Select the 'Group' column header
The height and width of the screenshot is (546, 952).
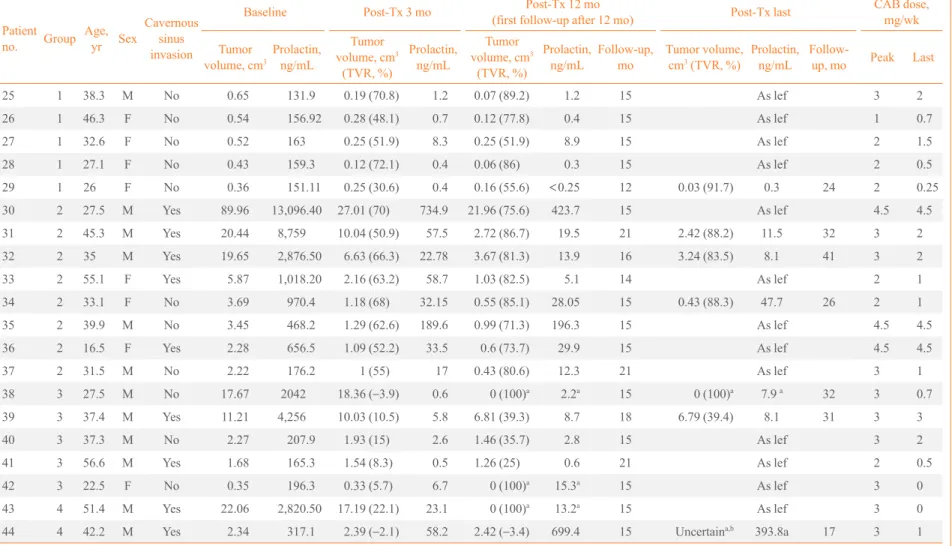click(x=60, y=38)
